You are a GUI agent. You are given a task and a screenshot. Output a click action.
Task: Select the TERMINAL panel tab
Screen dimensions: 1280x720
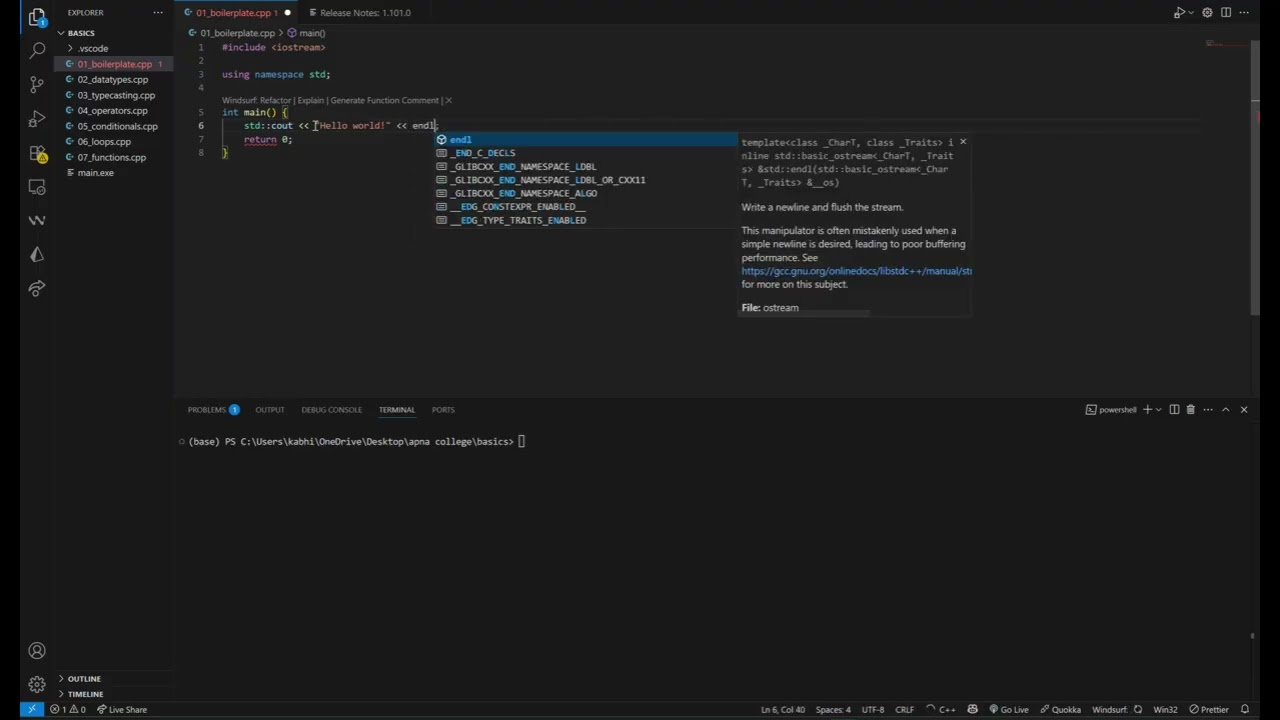point(397,409)
